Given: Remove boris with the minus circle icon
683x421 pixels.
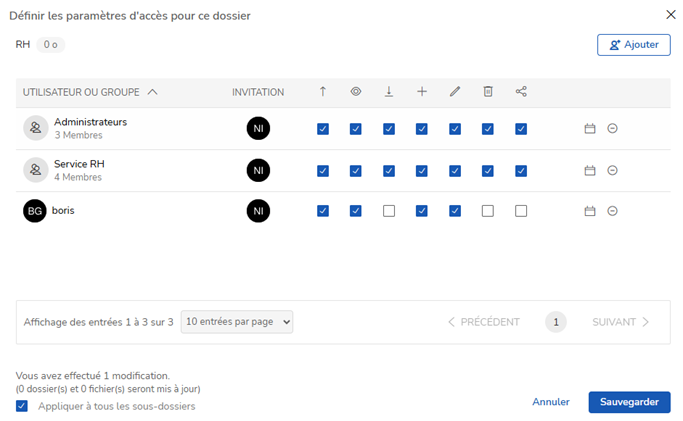Looking at the screenshot, I should coord(612,211).
